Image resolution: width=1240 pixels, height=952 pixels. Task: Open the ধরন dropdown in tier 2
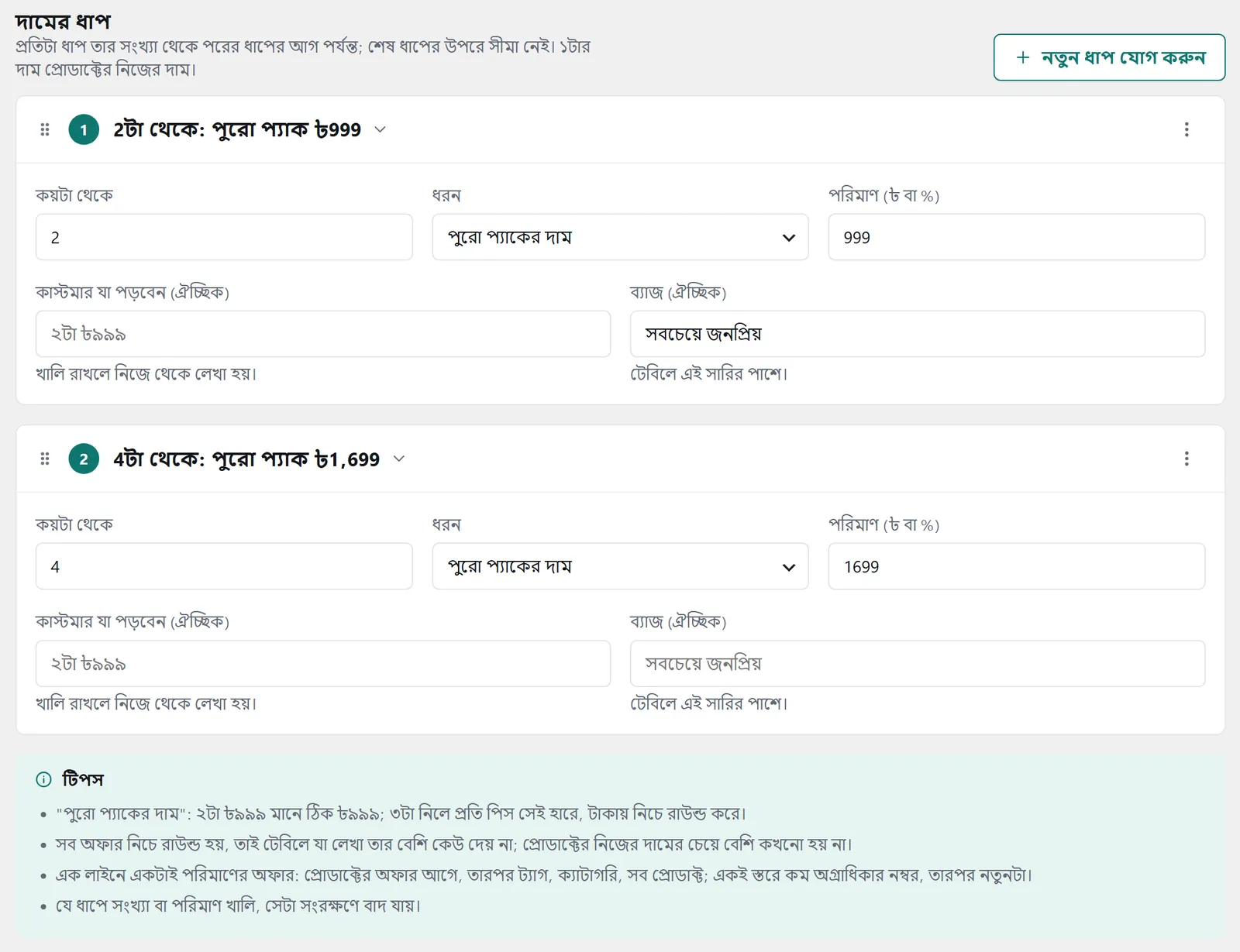pyautogui.click(x=620, y=566)
